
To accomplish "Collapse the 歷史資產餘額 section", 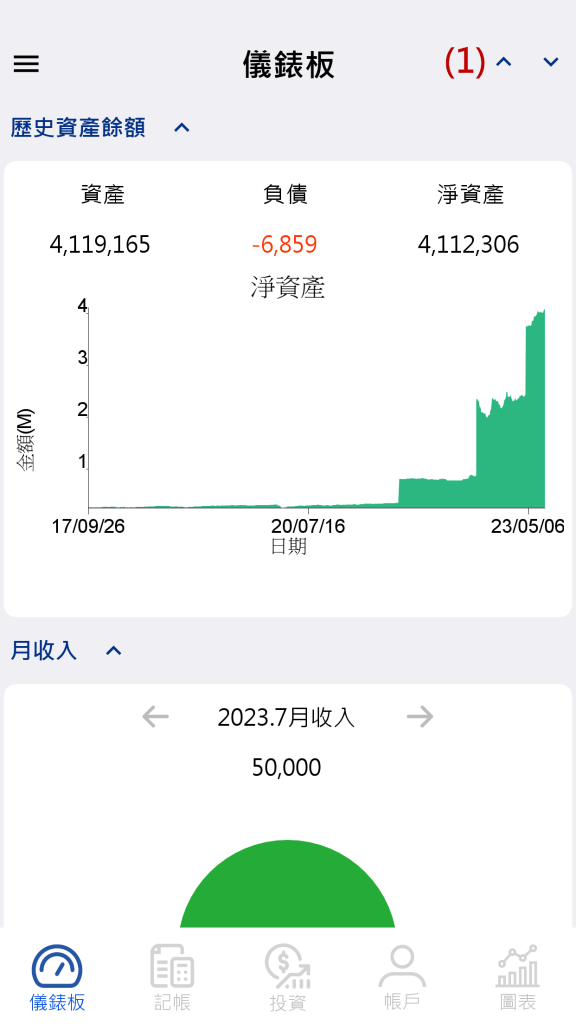I will (182, 127).
